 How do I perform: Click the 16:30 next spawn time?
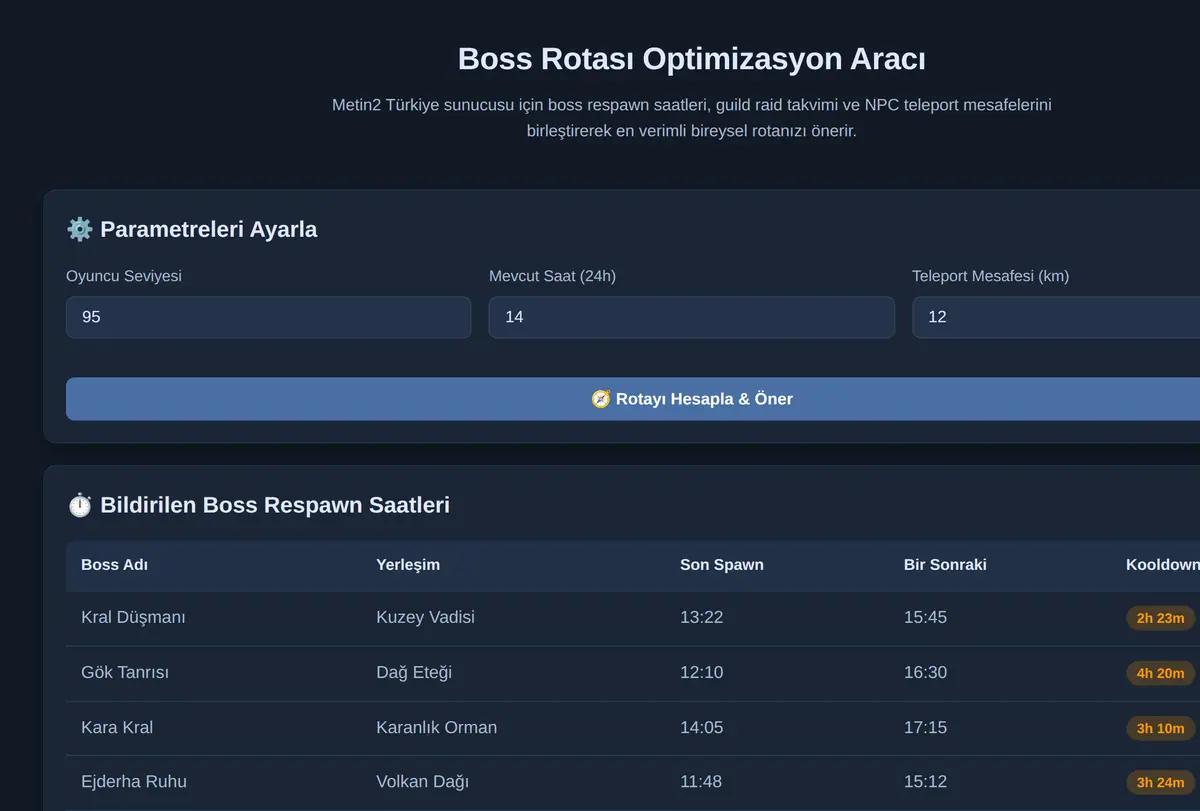click(x=925, y=672)
